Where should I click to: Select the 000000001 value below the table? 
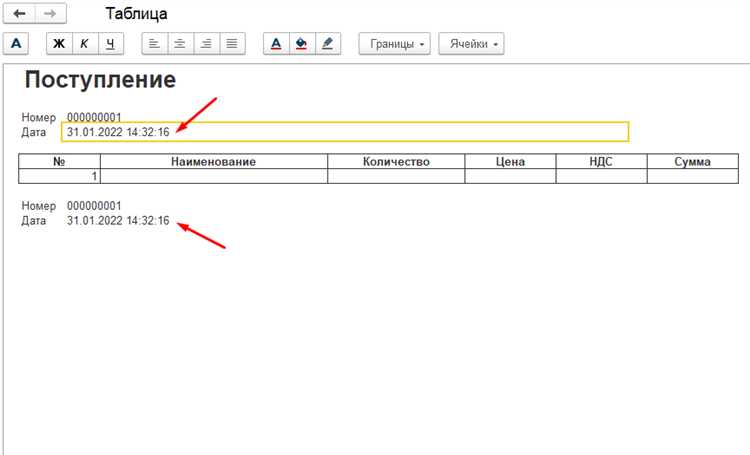click(x=94, y=206)
